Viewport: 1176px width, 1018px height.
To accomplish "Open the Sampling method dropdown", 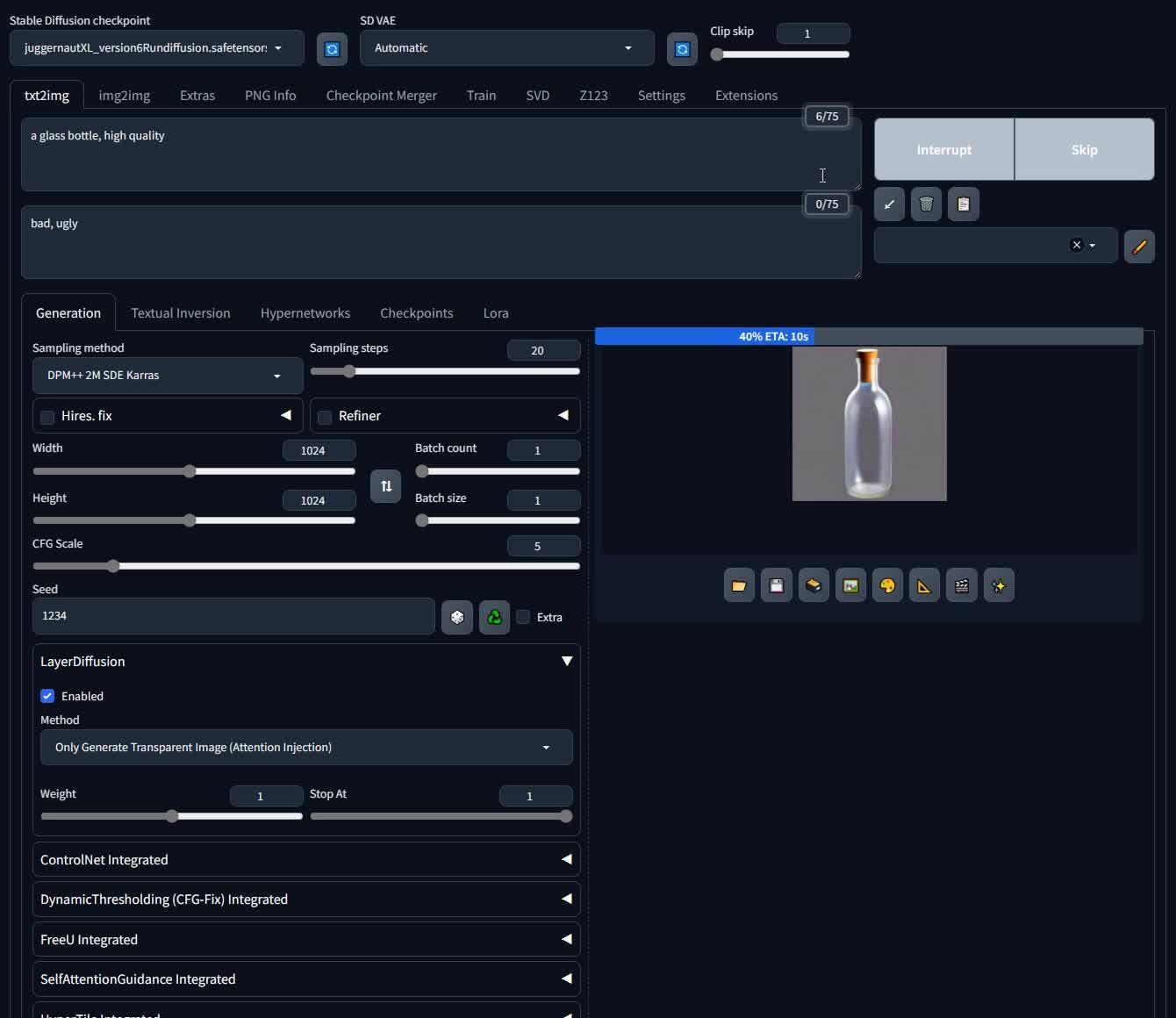I will click(x=167, y=376).
